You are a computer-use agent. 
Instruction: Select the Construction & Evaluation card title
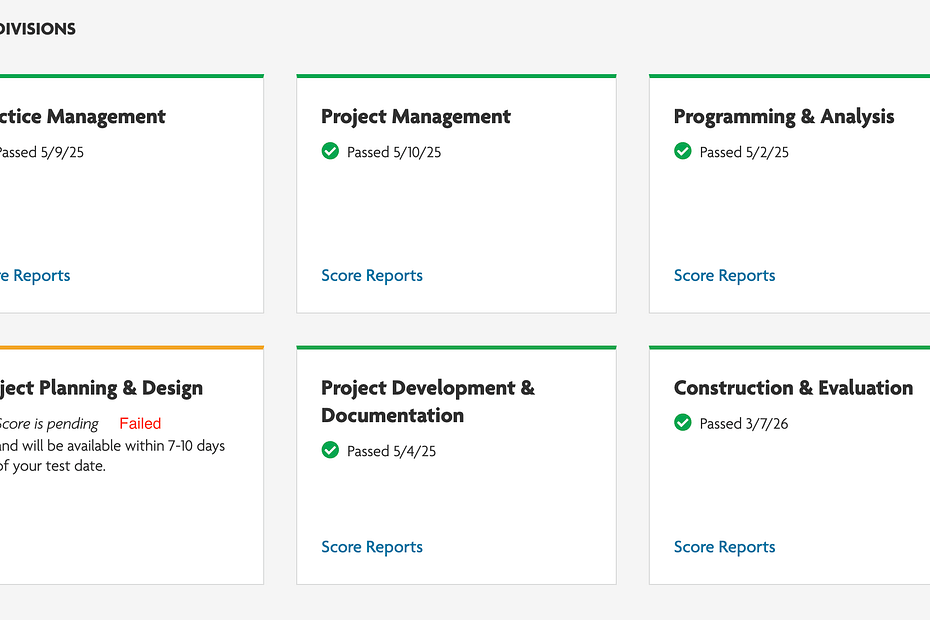(793, 388)
